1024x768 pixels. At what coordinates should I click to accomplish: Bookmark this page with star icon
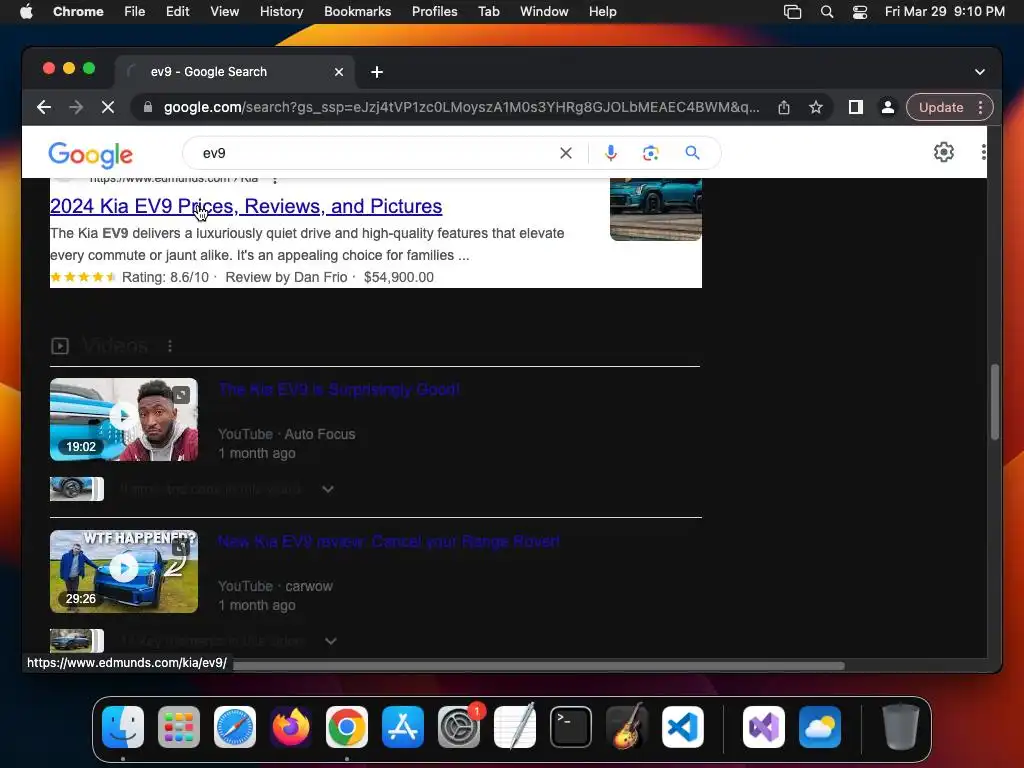[x=816, y=107]
